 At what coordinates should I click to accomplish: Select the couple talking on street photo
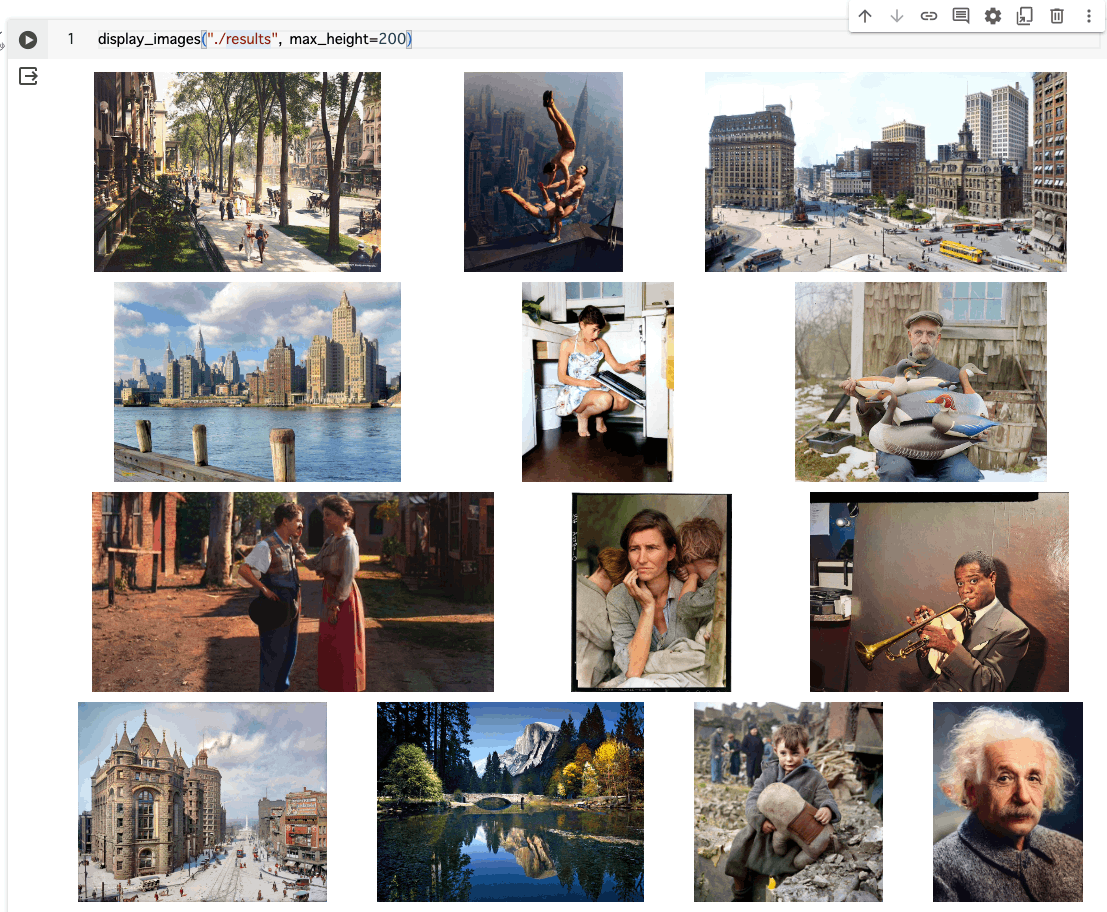pos(292,592)
